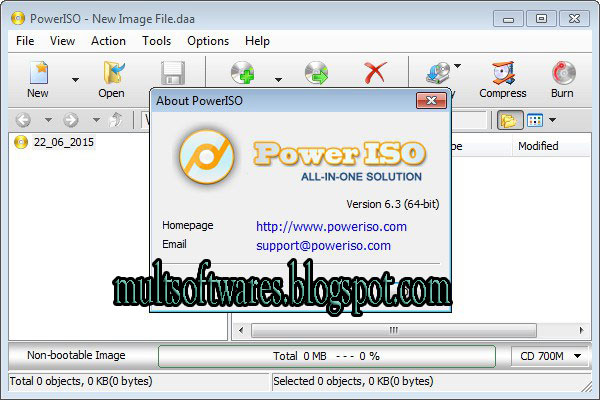This screenshot has height=400, width=600.
Task: Click the Burn toolbar icon
Action: 563,73
